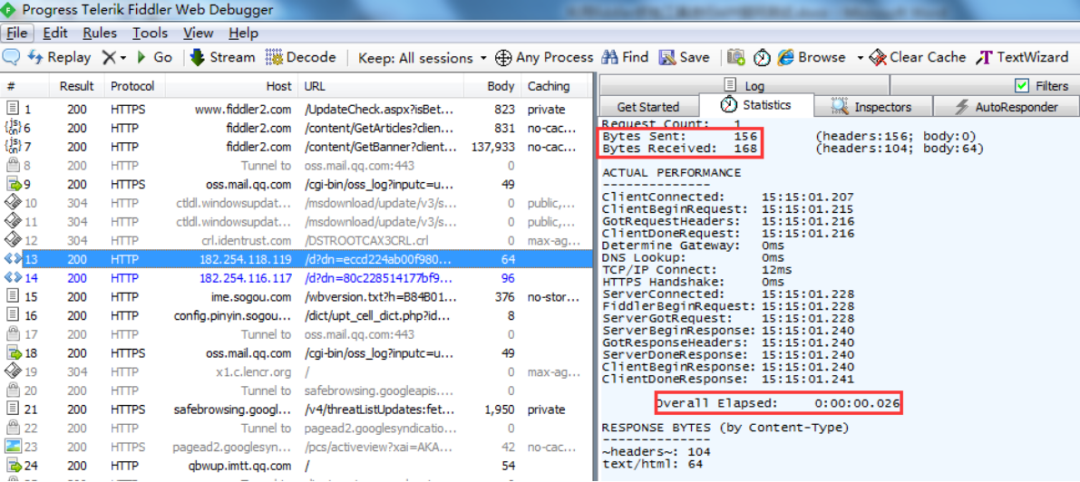Select the Statistics tab
The height and width of the screenshot is (482, 1080).
[x=756, y=105]
